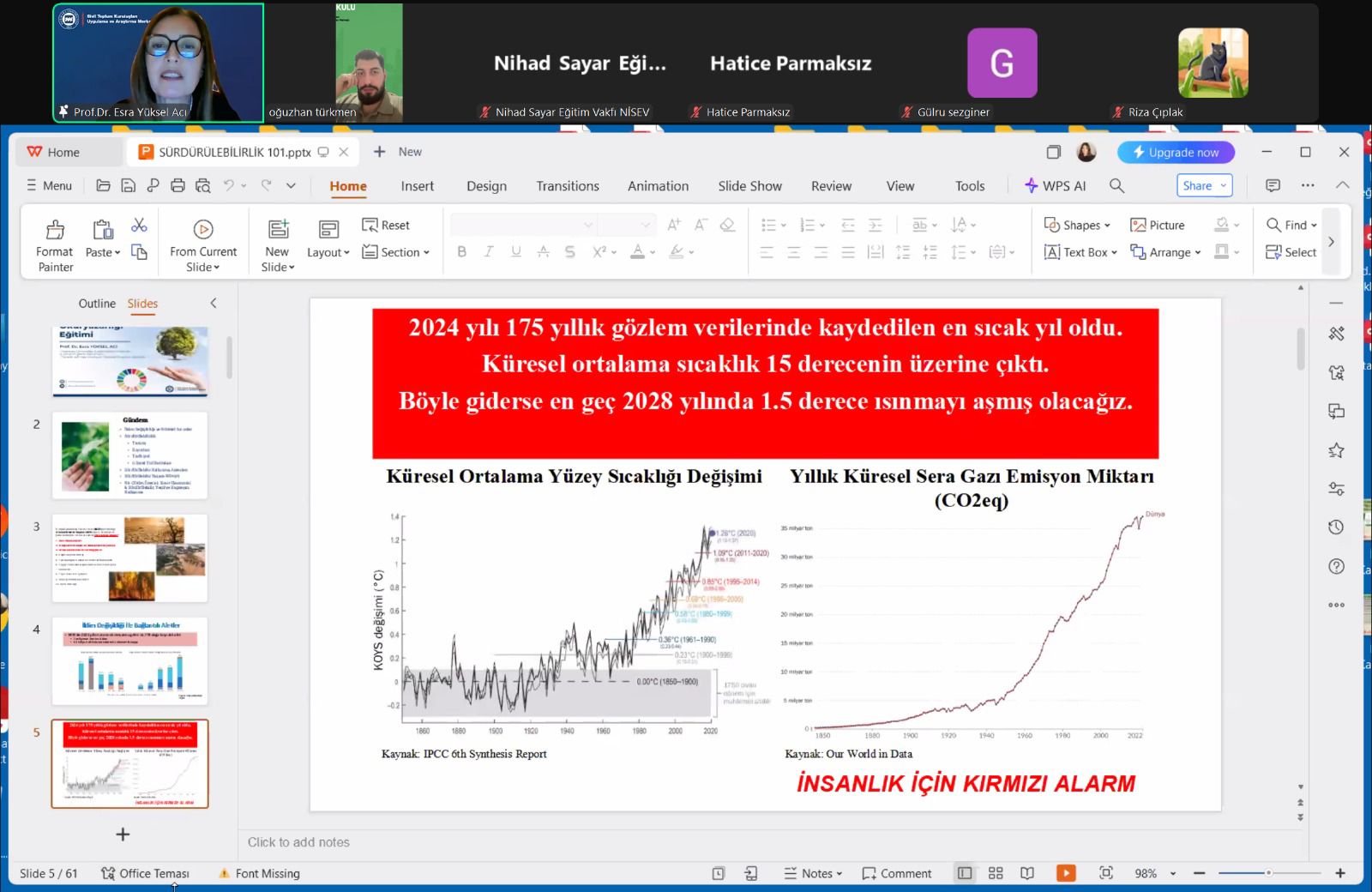Click the Select tool in ribbon
The height and width of the screenshot is (892, 1372).
point(1291,252)
